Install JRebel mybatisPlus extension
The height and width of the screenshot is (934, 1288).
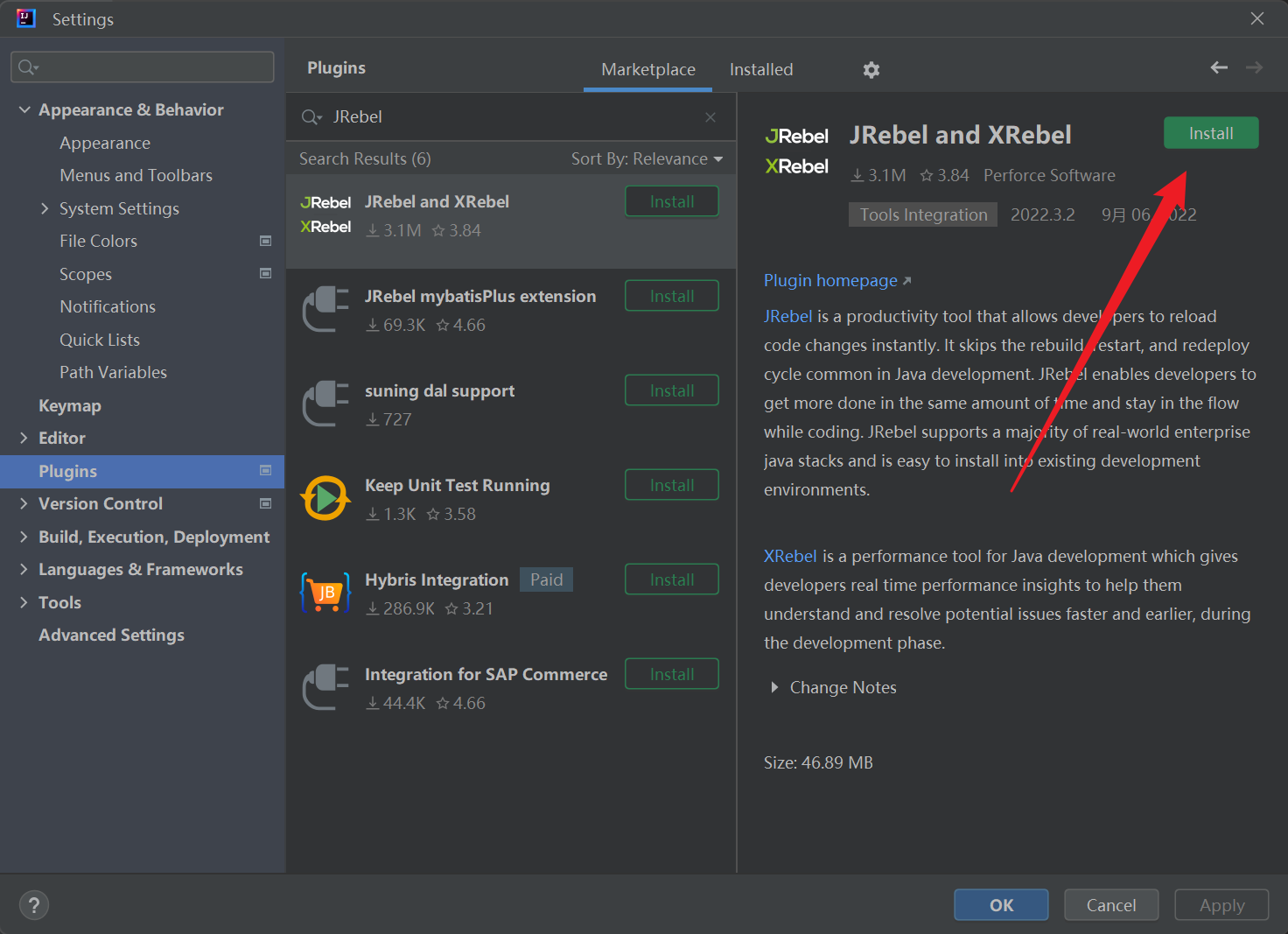point(672,296)
